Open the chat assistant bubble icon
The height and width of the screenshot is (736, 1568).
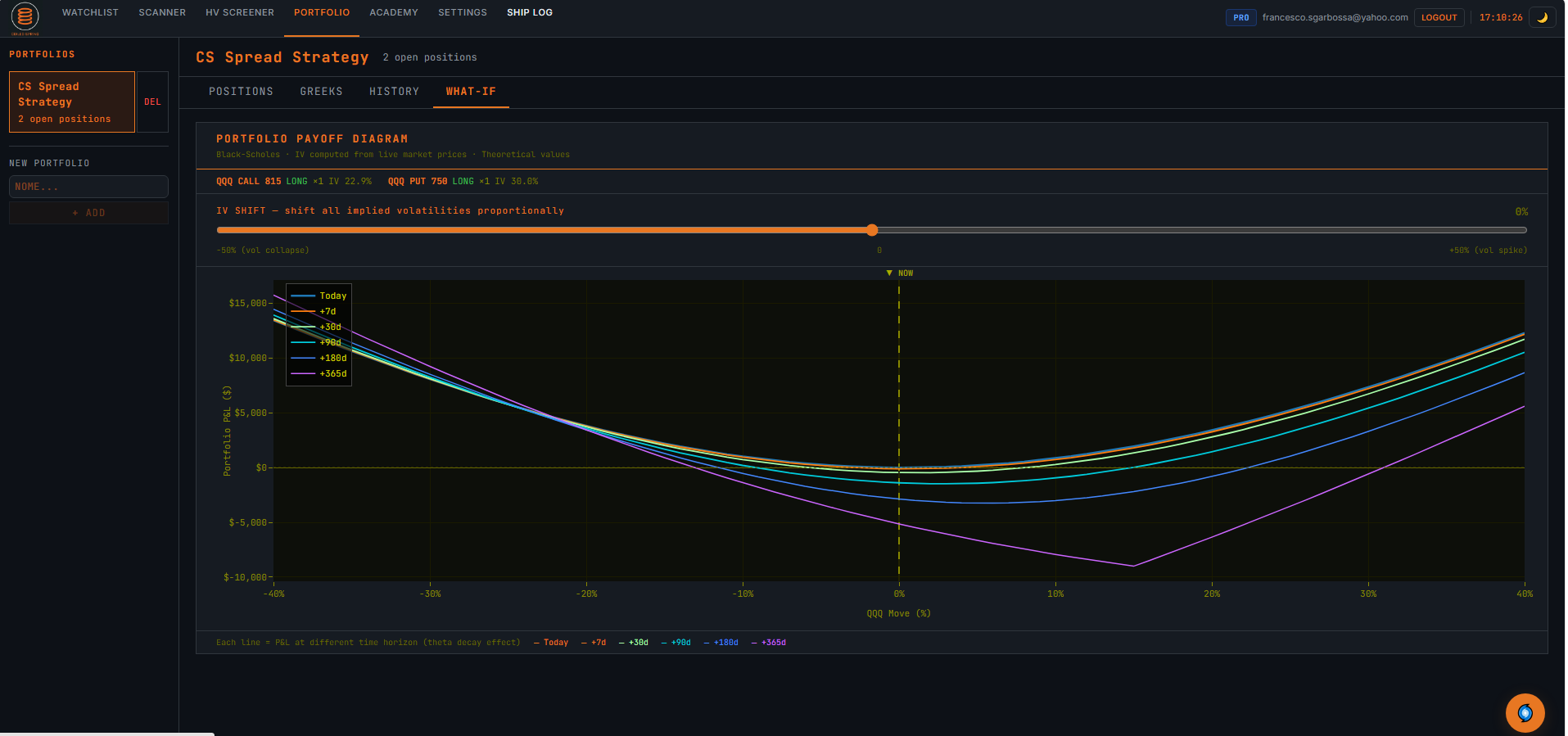1525,713
